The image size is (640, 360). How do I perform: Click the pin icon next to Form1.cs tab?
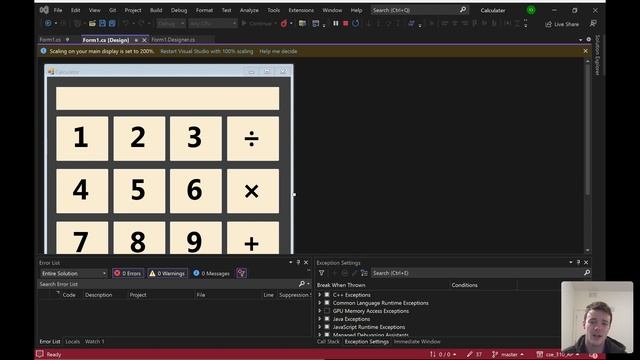click(67, 40)
